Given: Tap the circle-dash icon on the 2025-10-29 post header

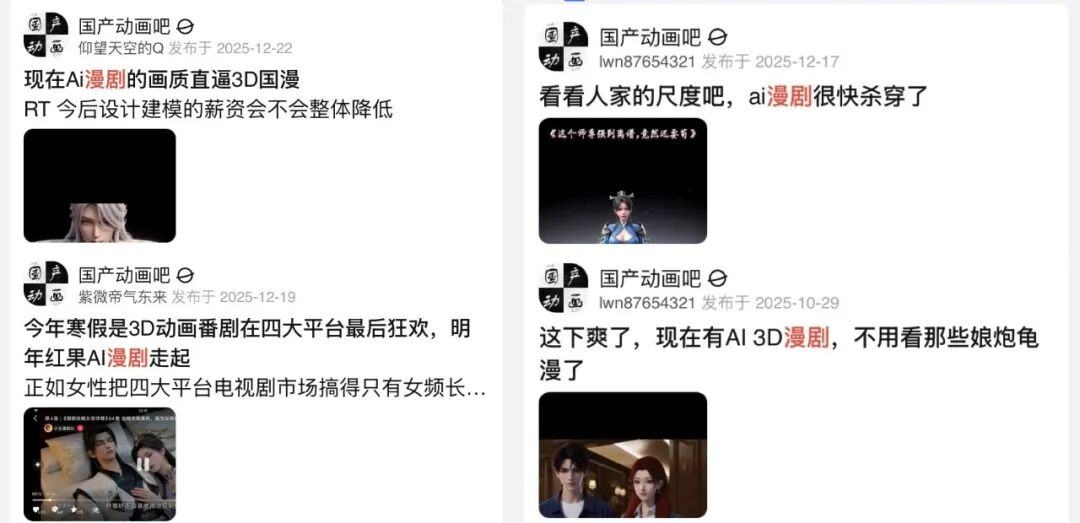Looking at the screenshot, I should 718,278.
